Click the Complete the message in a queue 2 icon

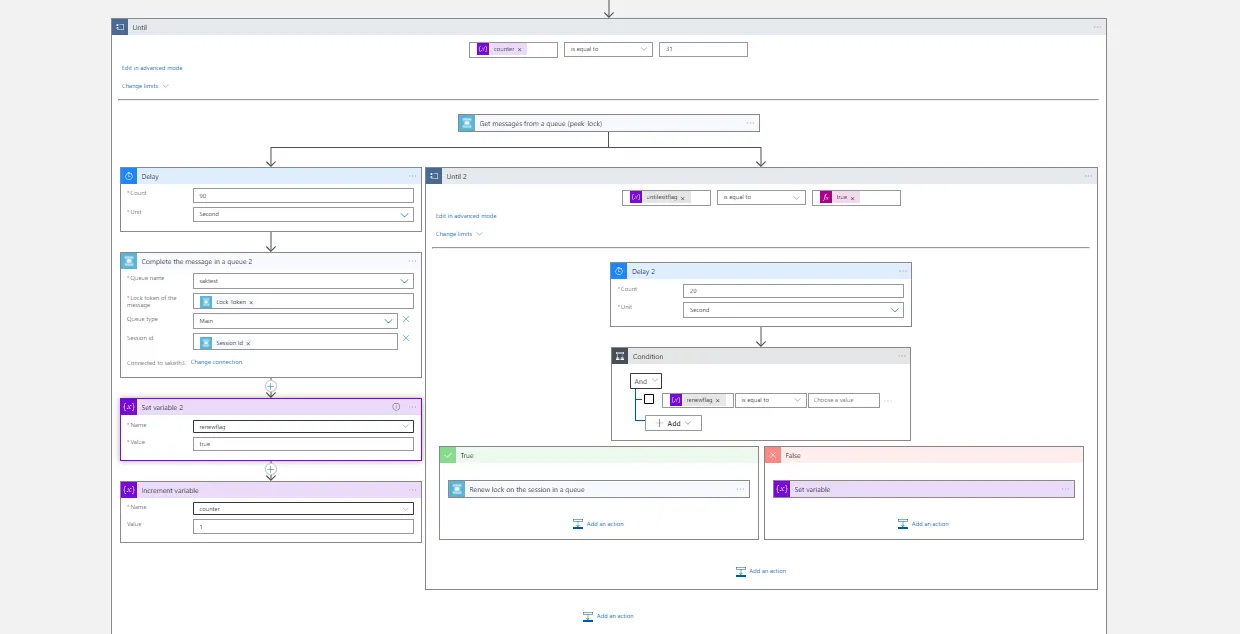[x=129, y=261]
